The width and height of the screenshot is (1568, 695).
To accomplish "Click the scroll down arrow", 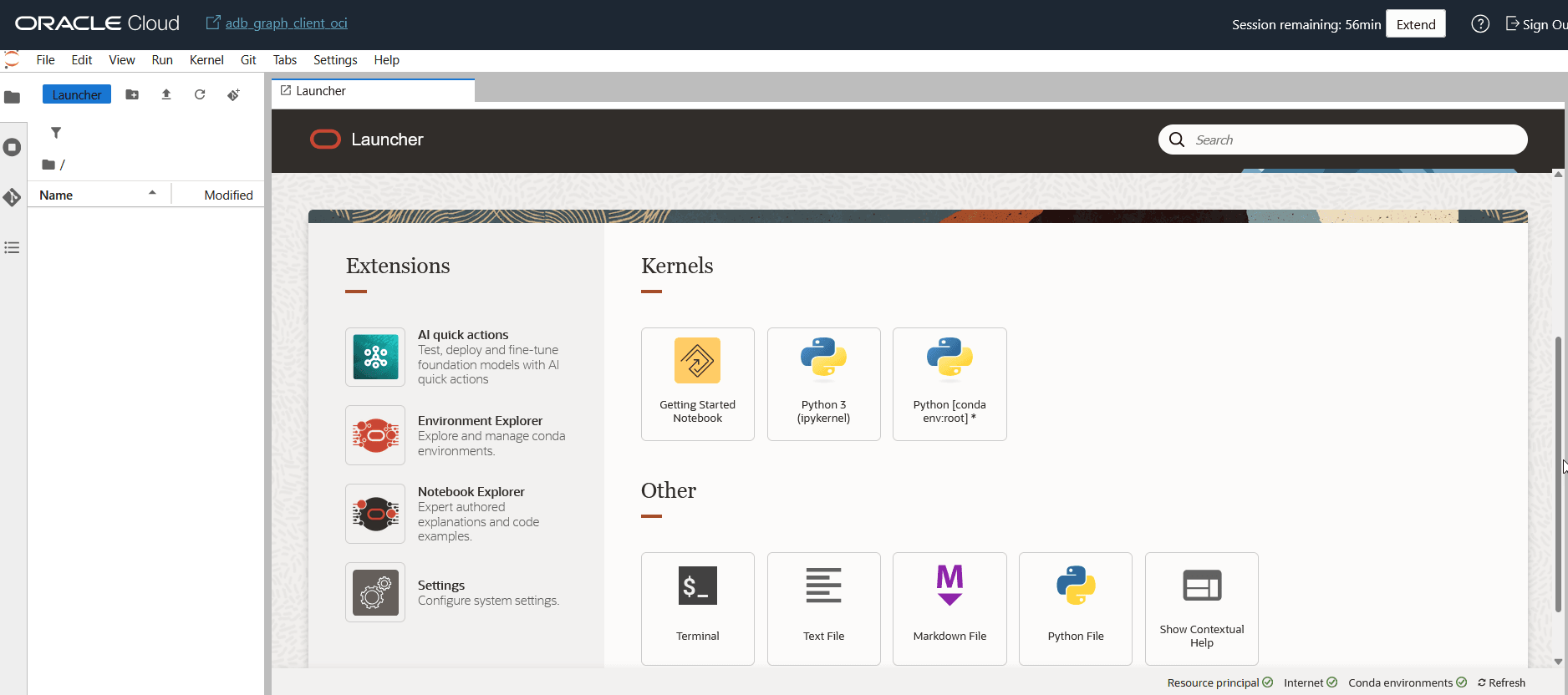I will (x=1558, y=662).
